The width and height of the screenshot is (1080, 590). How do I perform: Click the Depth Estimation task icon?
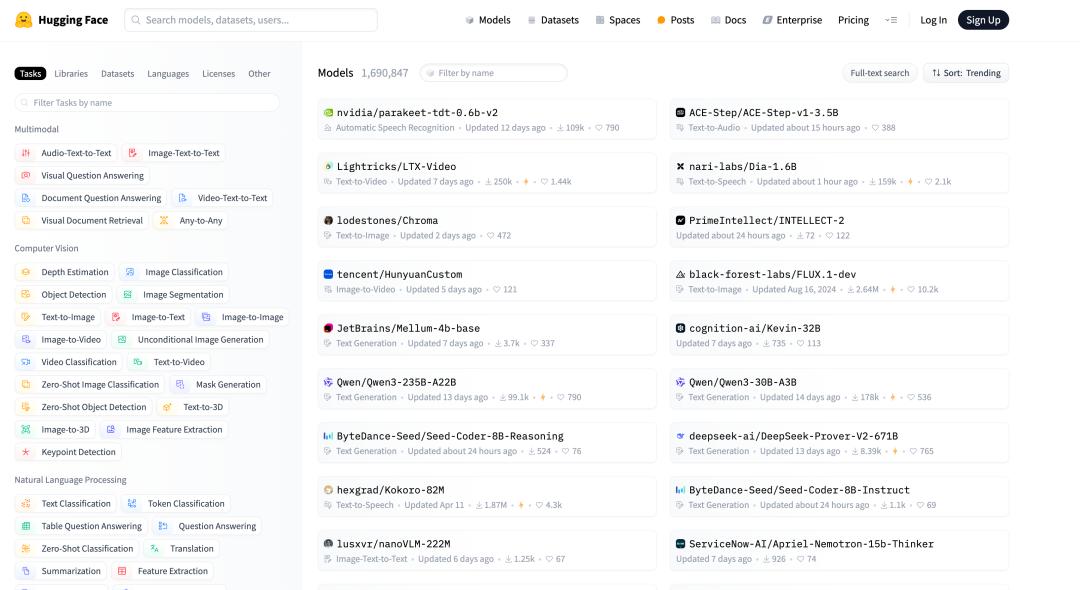[x=26, y=272]
